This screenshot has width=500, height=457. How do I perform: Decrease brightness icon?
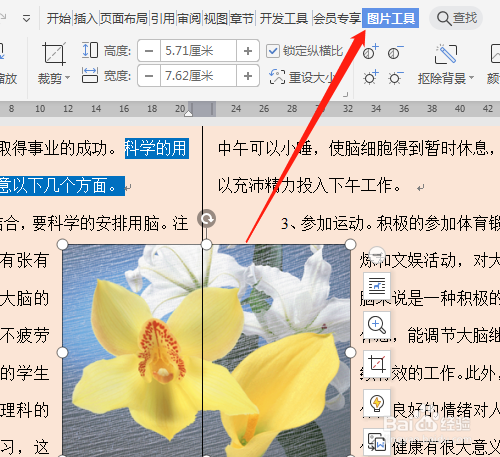click(x=395, y=77)
